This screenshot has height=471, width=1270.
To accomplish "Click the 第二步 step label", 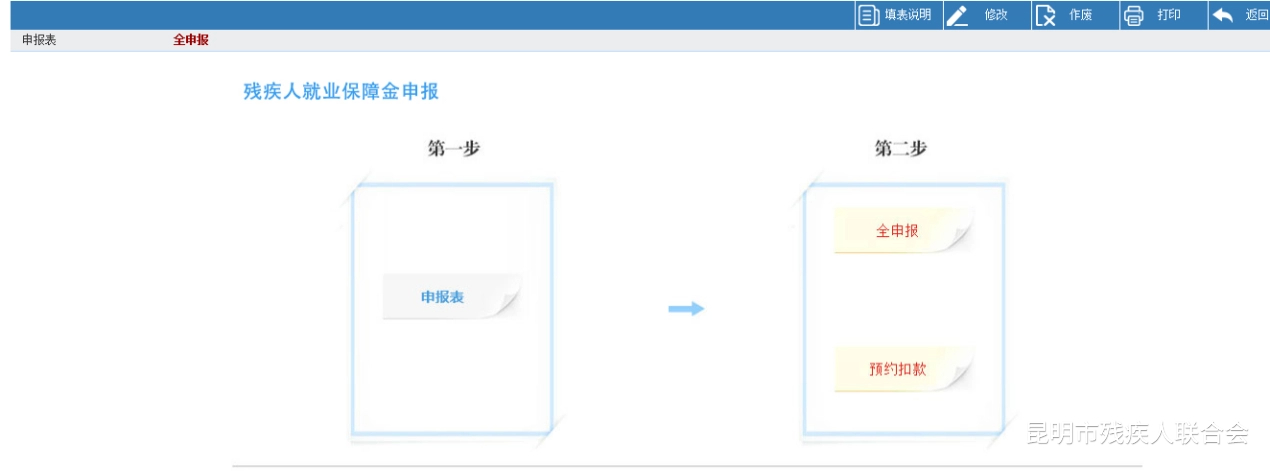I will click(x=900, y=148).
